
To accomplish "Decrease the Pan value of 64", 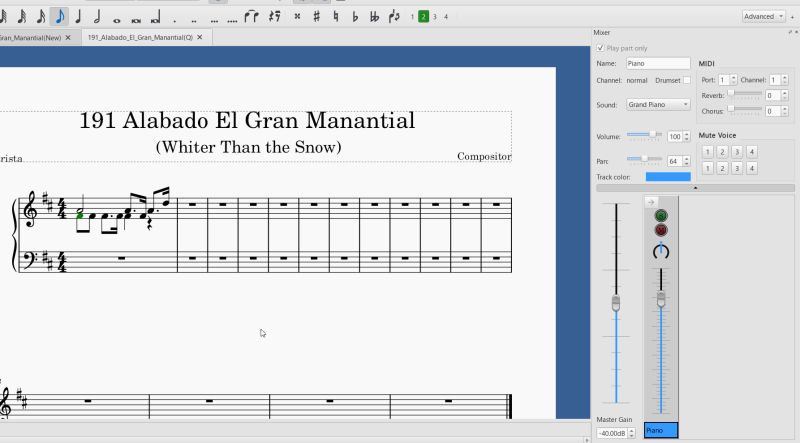I will 687,164.
